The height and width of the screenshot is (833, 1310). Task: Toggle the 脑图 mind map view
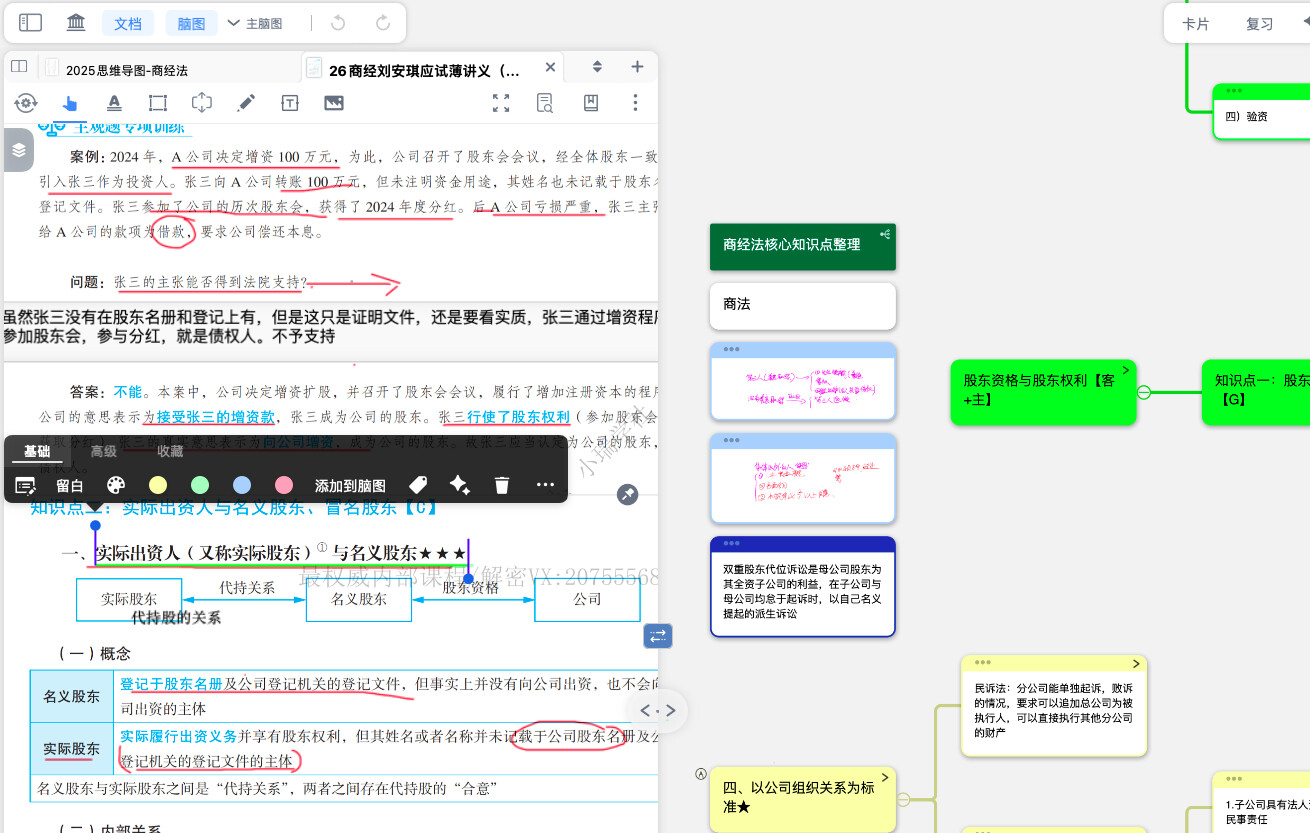pos(191,22)
